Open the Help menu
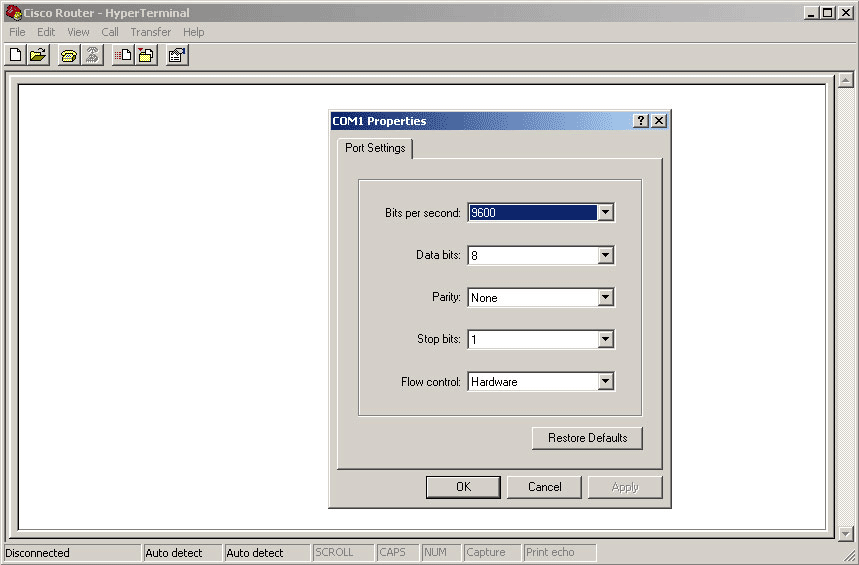Viewport: 859px width, 565px height. [193, 32]
